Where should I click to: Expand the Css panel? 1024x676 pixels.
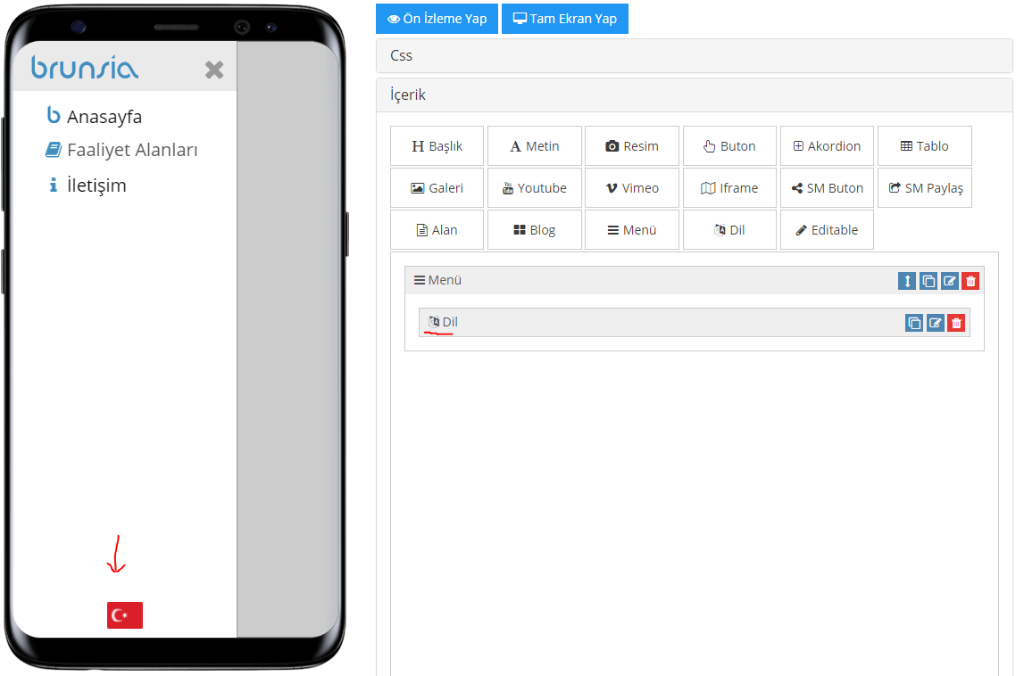694,56
